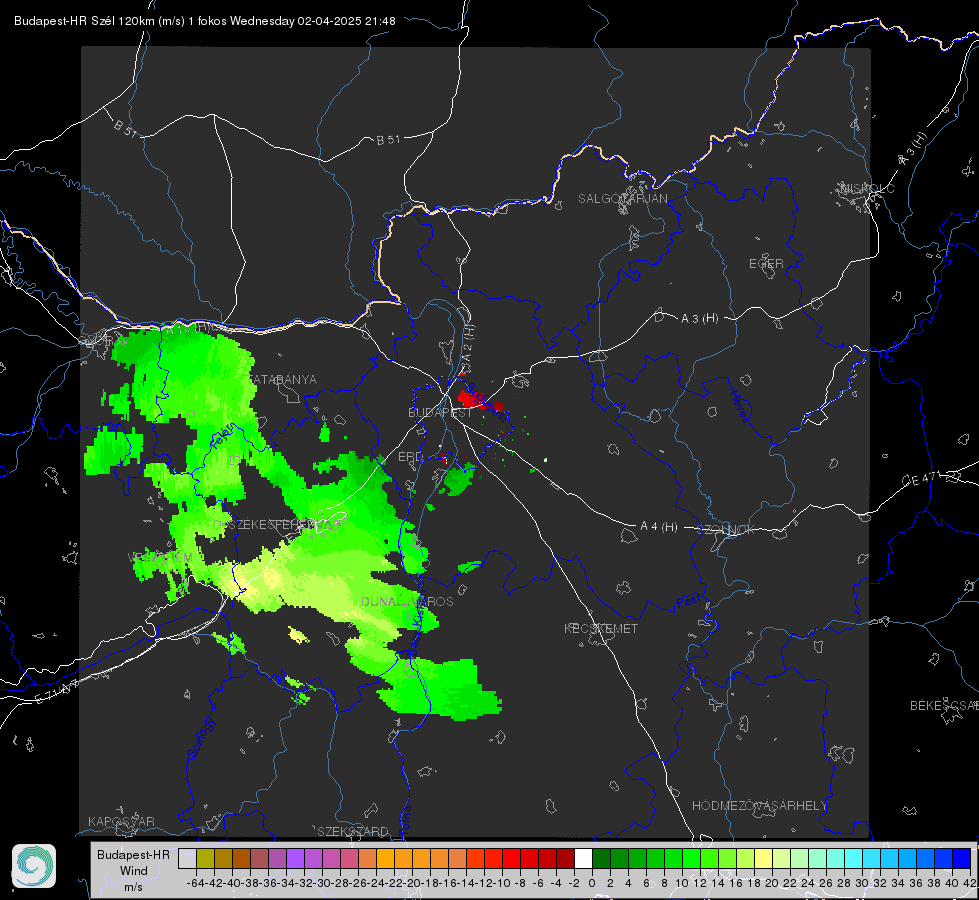Click legend value -64
The image size is (979, 900).
[195, 883]
